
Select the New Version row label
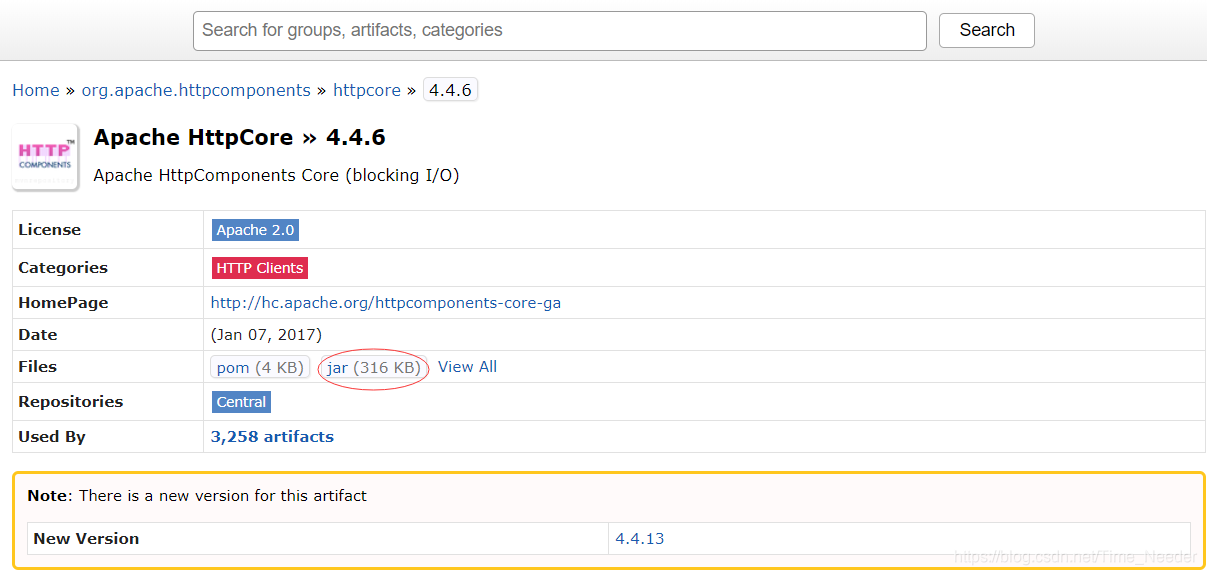tap(86, 539)
